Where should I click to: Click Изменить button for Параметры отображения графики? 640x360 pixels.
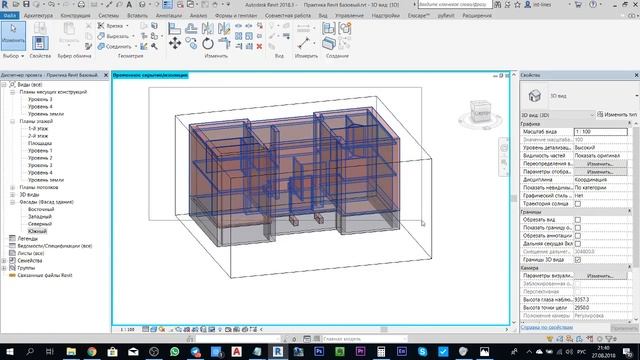pyautogui.click(x=600, y=172)
